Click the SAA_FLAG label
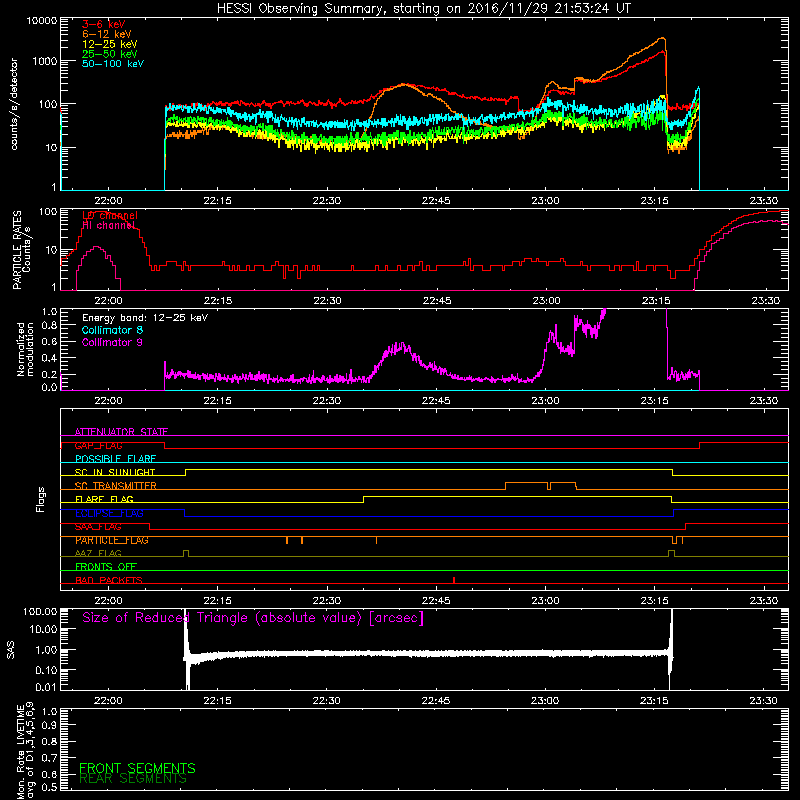The width and height of the screenshot is (800, 800). pos(98,526)
